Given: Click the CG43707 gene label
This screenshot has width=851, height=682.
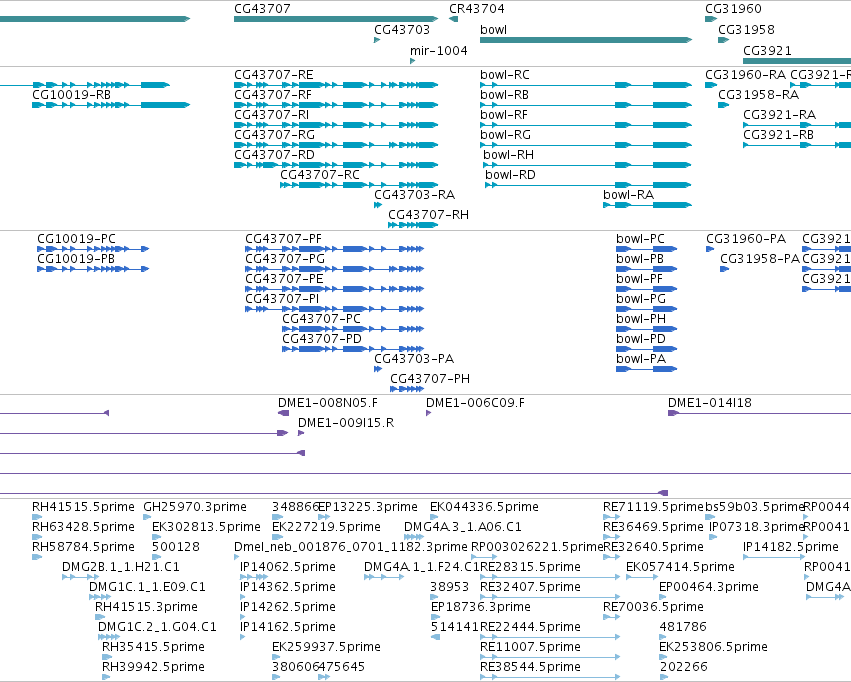Looking at the screenshot, I should (262, 9).
